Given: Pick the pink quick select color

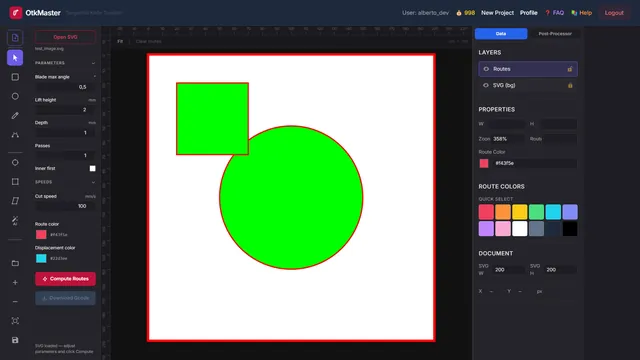Looking at the screenshot, I should pyautogui.click(x=503, y=229).
